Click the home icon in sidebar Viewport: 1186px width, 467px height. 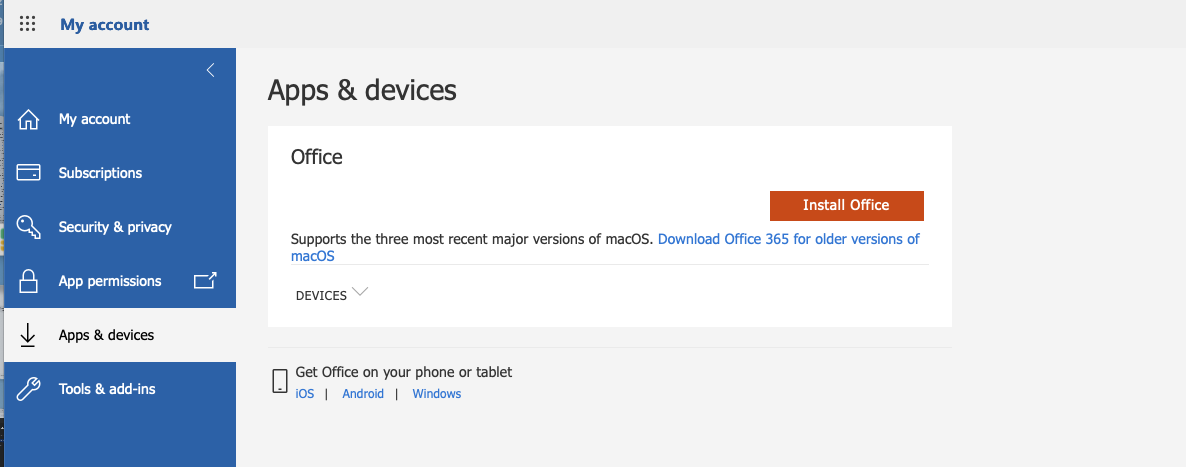click(x=29, y=120)
